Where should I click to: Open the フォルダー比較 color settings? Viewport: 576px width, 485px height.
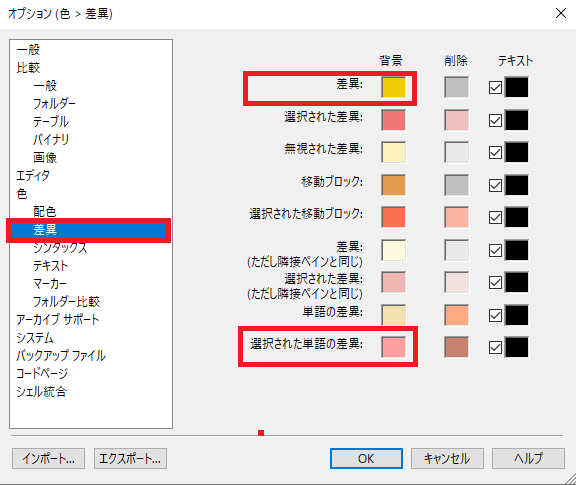tap(66, 302)
